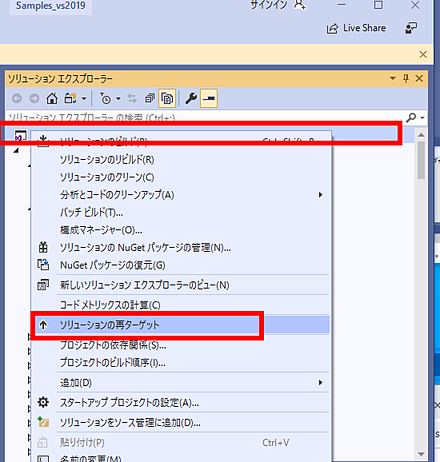Click the scroll up arrow in Solution Explorer

click(x=421, y=135)
